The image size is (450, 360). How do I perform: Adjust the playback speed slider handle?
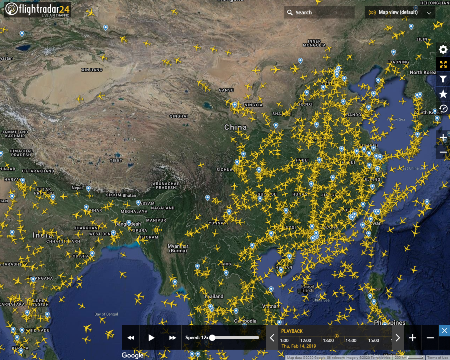[x=212, y=338]
